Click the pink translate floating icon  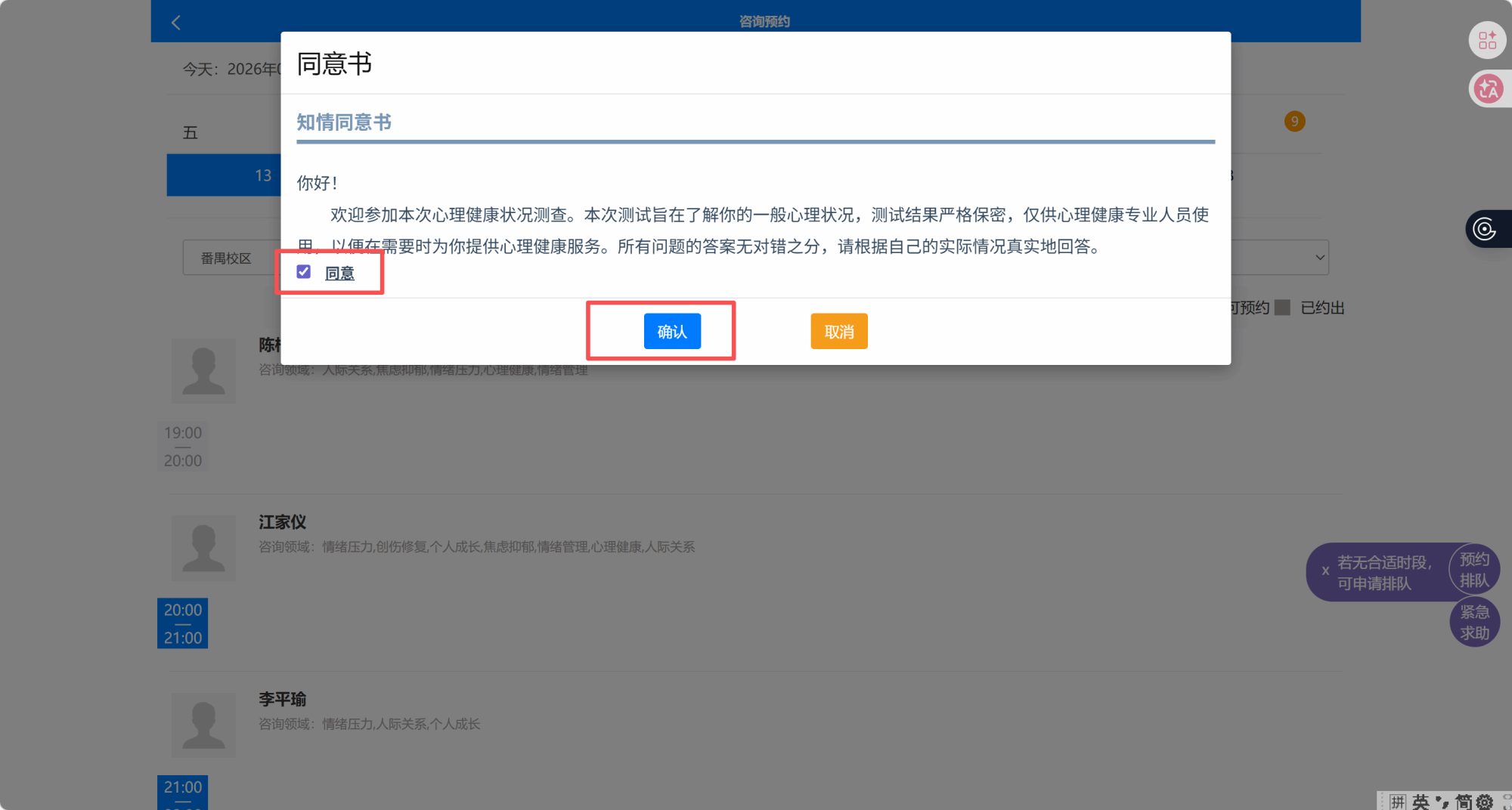coord(1488,89)
